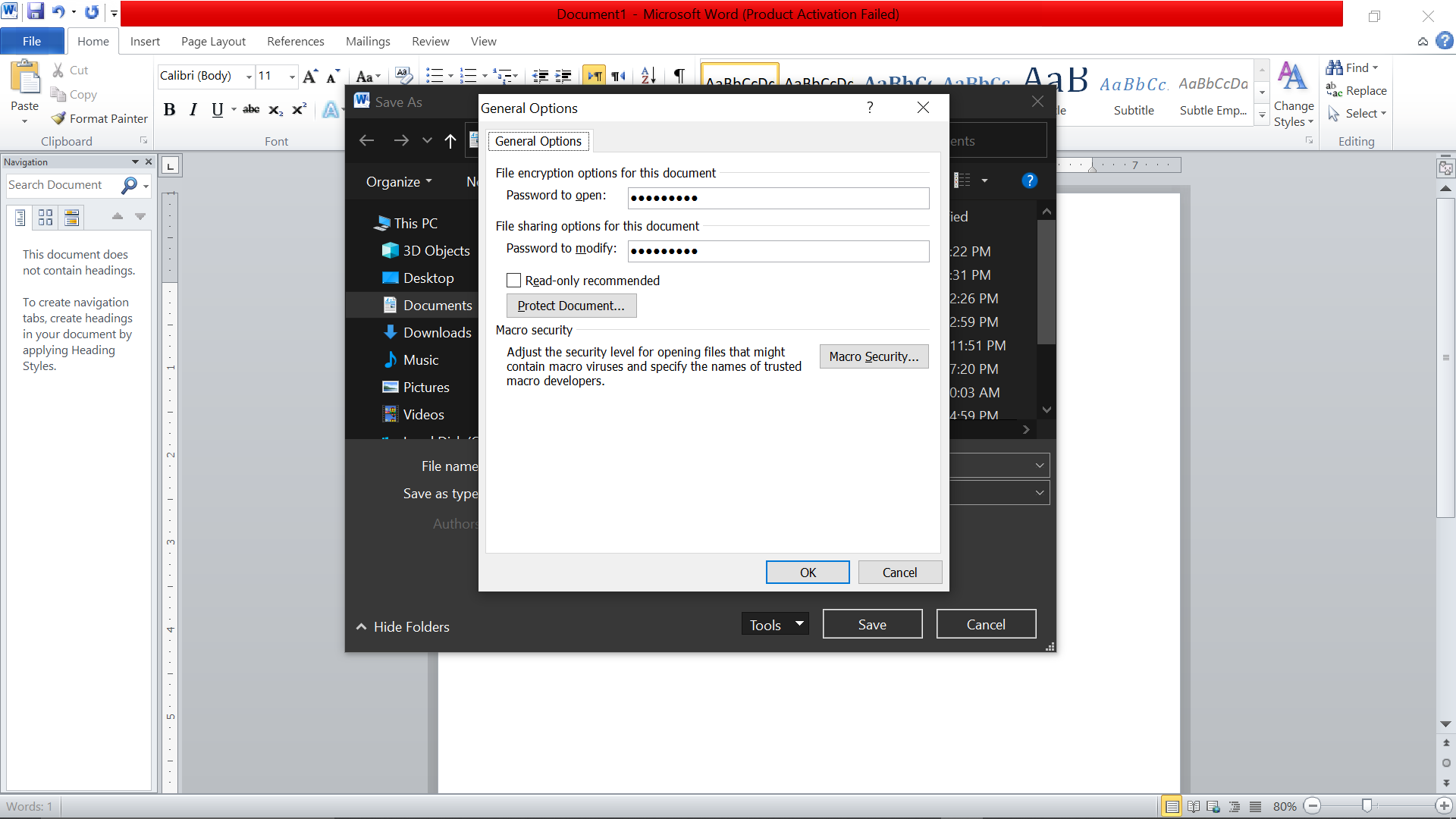Click the Show/Hide paragraph marks icon
The image size is (1456, 819).
[x=680, y=78]
